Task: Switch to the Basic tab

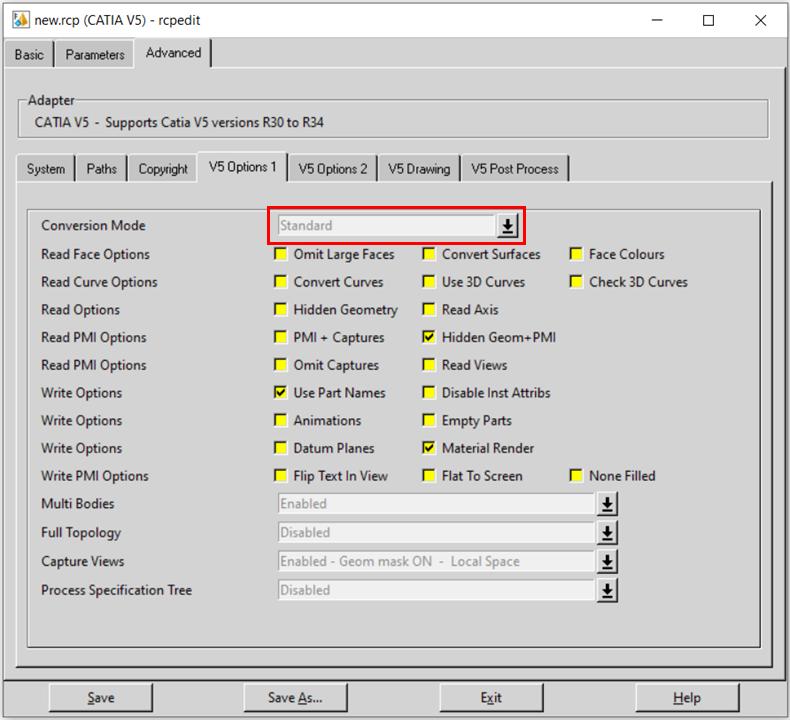Action: click(x=29, y=54)
